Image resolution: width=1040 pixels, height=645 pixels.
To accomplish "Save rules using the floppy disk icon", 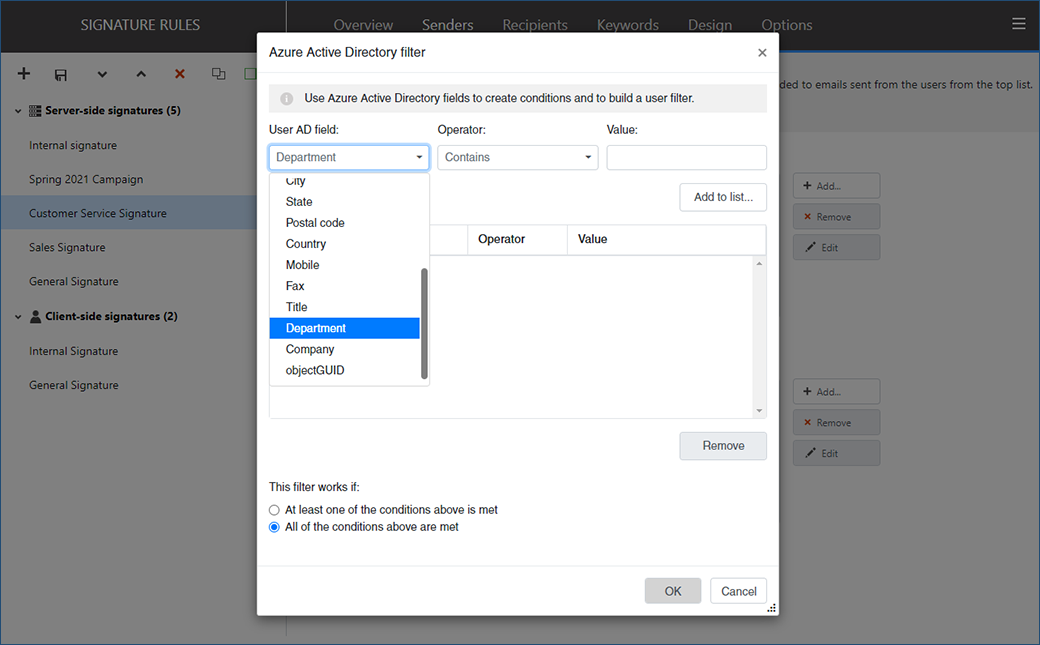I will 60,74.
